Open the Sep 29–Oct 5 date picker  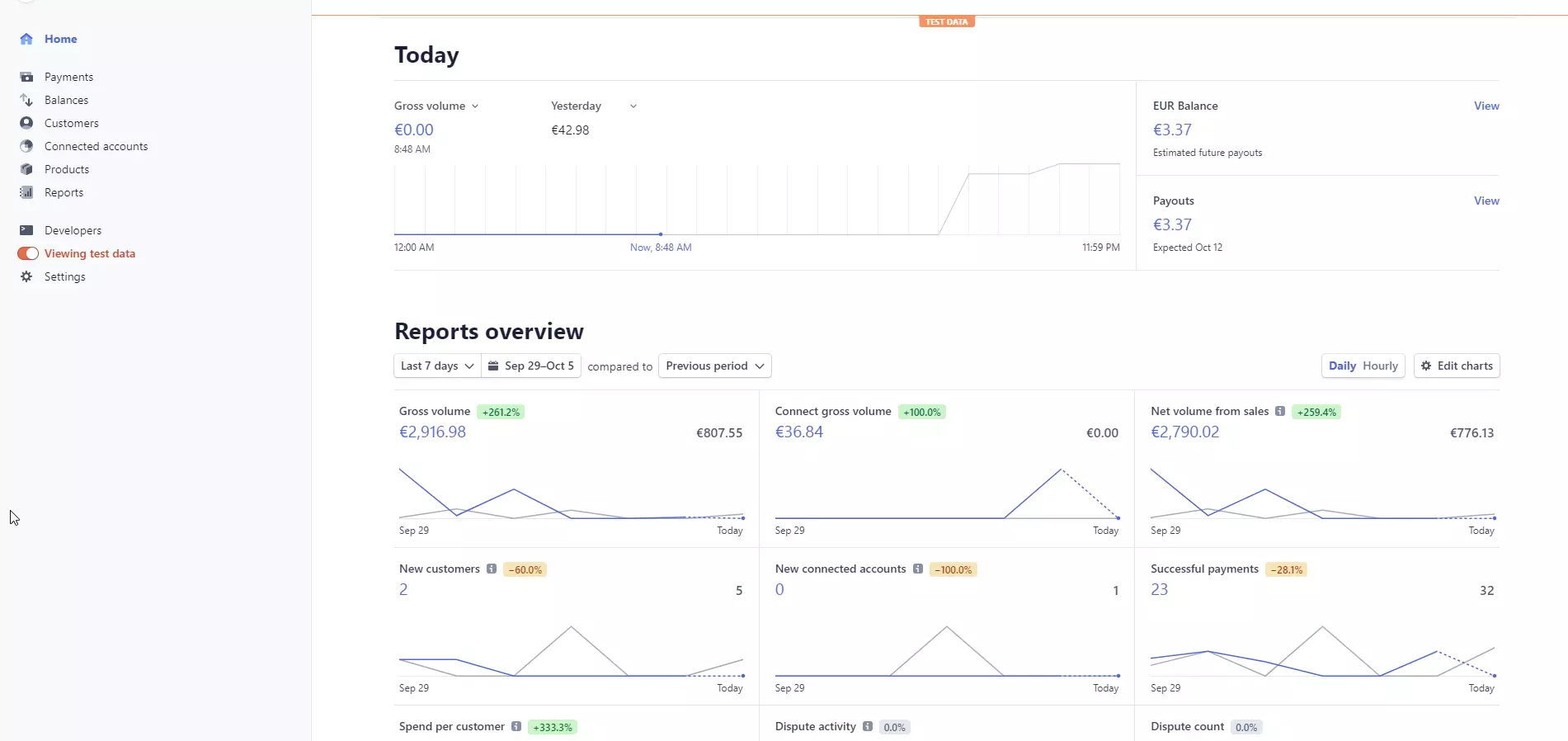tap(531, 366)
